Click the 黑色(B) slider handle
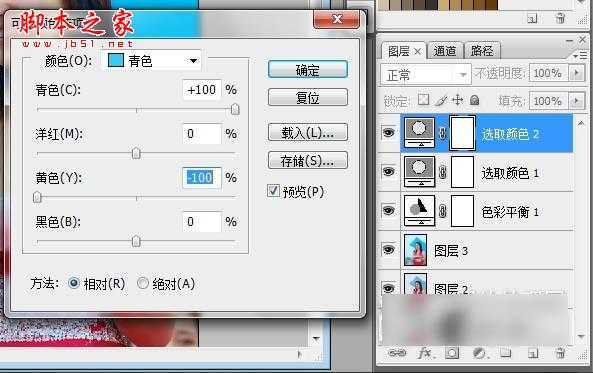 click(136, 241)
